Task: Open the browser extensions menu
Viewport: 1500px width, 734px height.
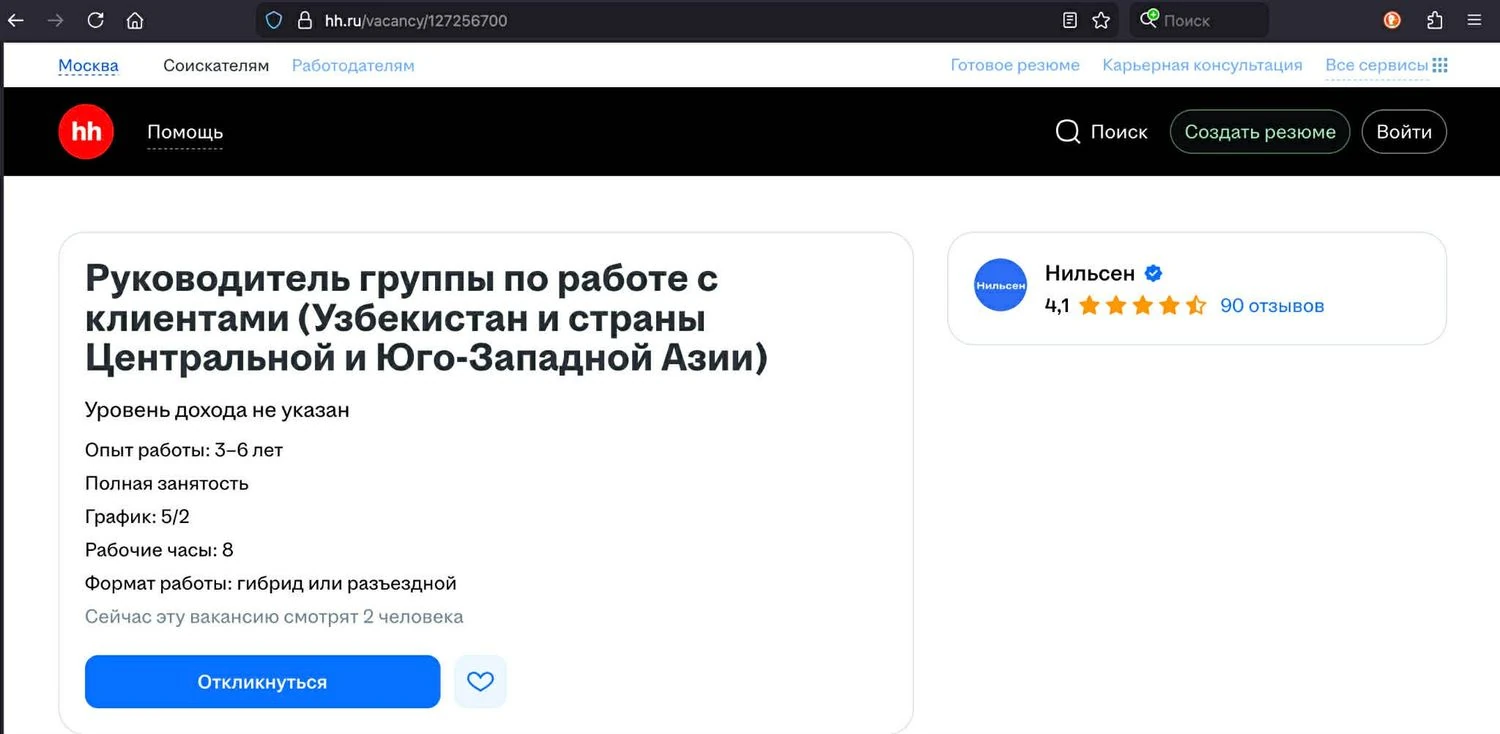Action: click(x=1435, y=20)
